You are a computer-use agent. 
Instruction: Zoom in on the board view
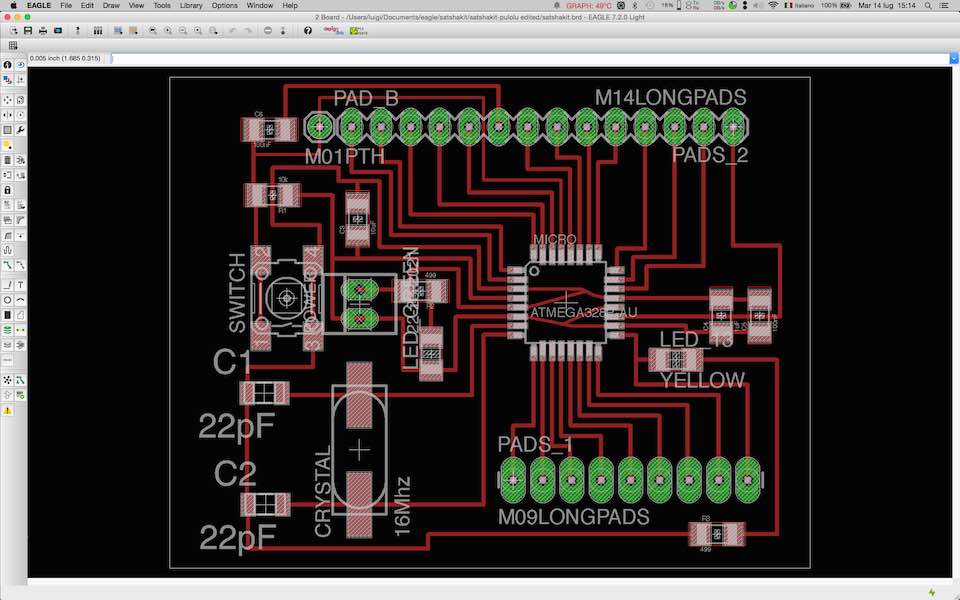(167, 31)
